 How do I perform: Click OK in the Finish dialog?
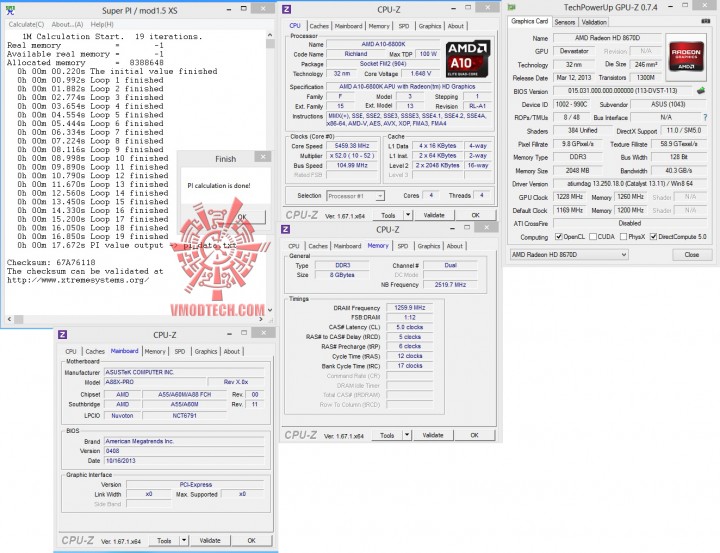pos(242,217)
